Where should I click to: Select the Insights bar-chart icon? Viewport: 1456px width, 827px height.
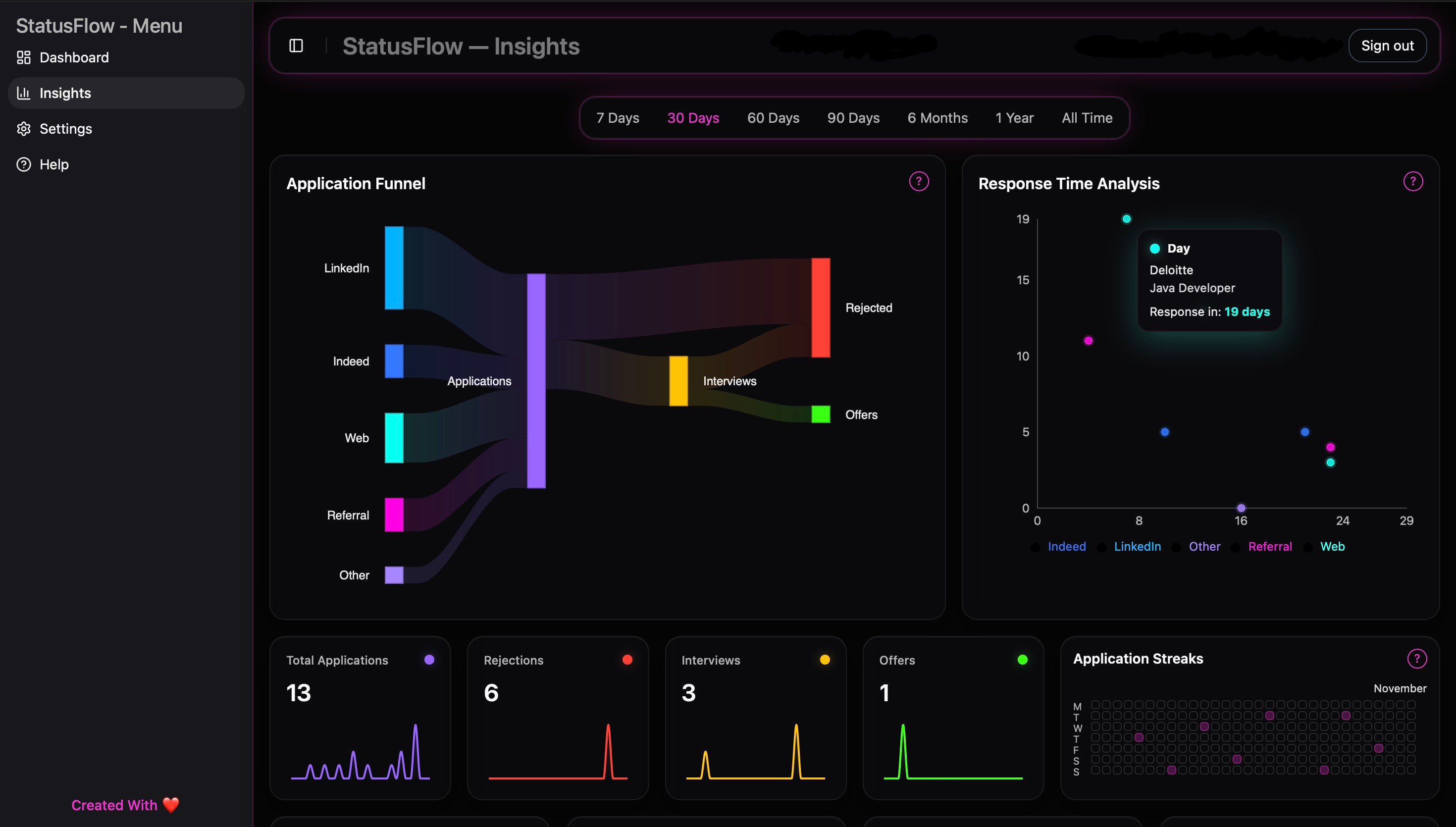tap(23, 93)
